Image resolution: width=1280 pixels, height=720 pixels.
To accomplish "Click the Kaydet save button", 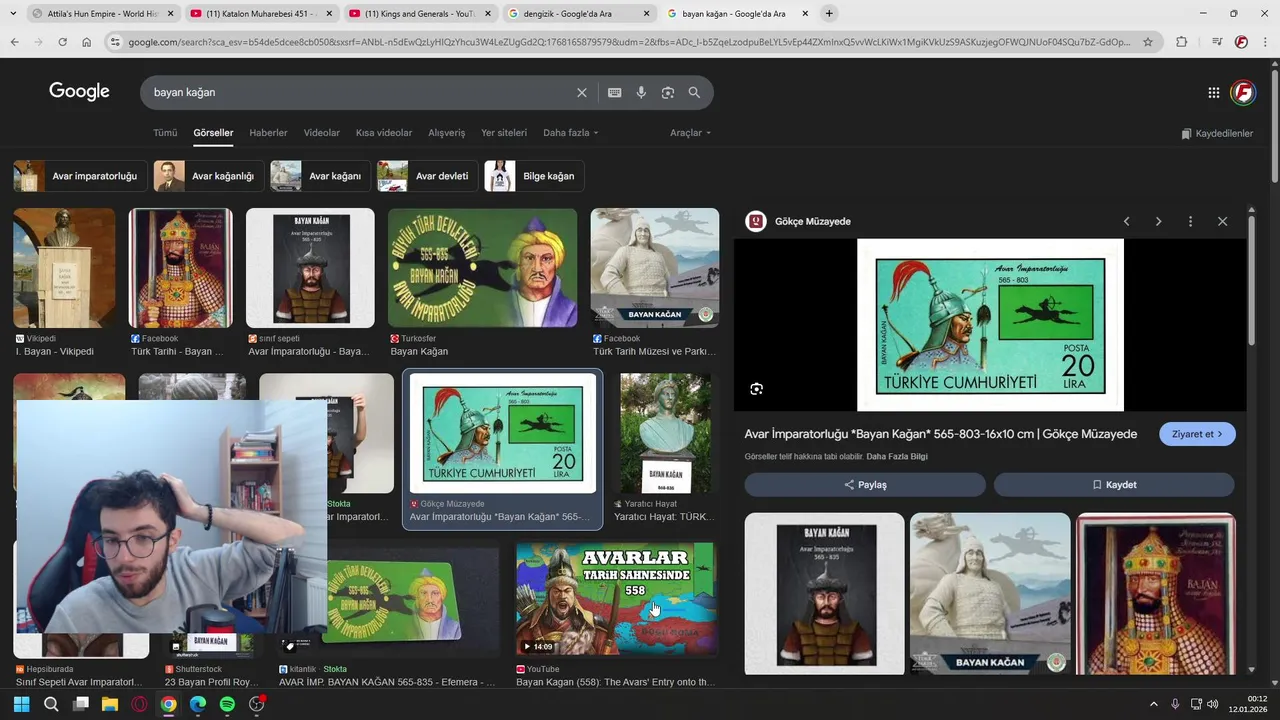I will (x=1114, y=485).
